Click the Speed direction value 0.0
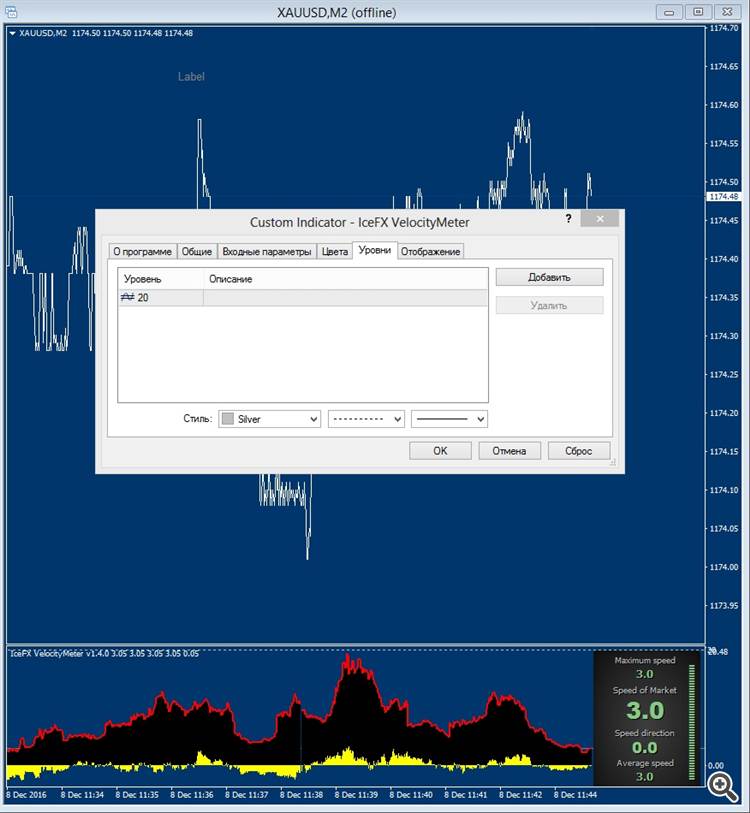Screen dimensions: 750x813 click(x=645, y=748)
